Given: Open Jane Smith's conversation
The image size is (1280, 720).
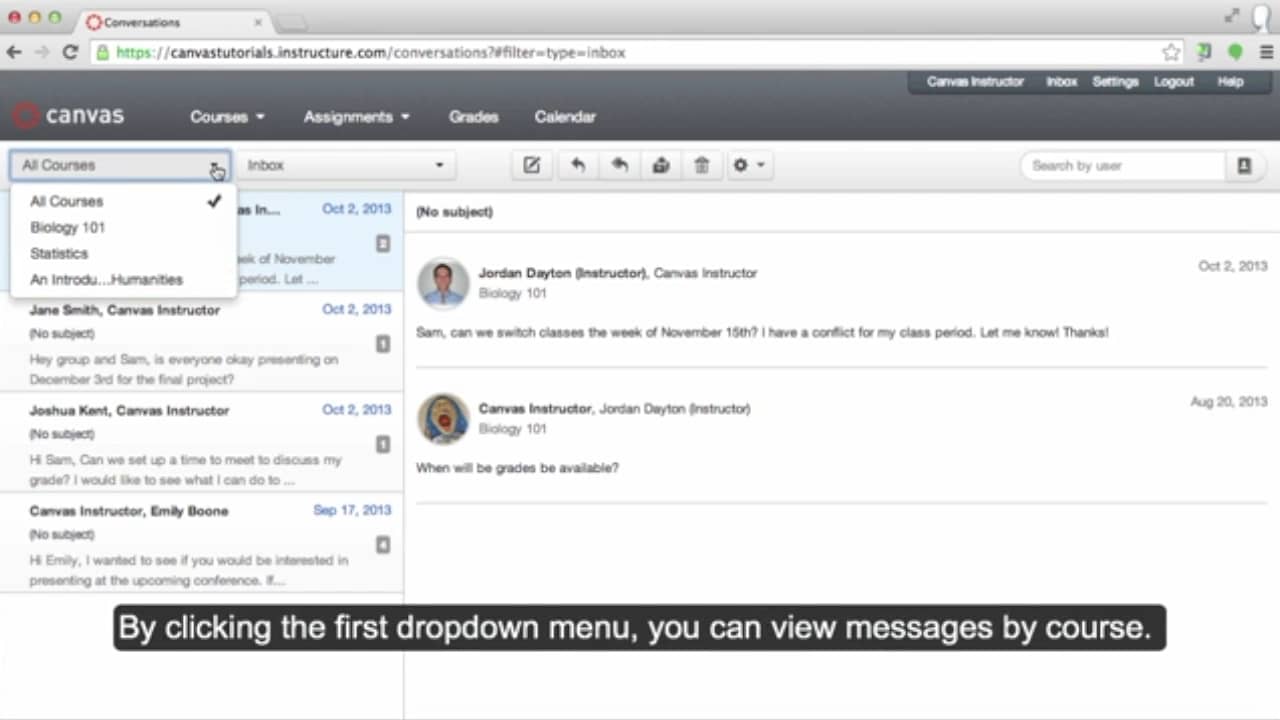Looking at the screenshot, I should pyautogui.click(x=201, y=342).
